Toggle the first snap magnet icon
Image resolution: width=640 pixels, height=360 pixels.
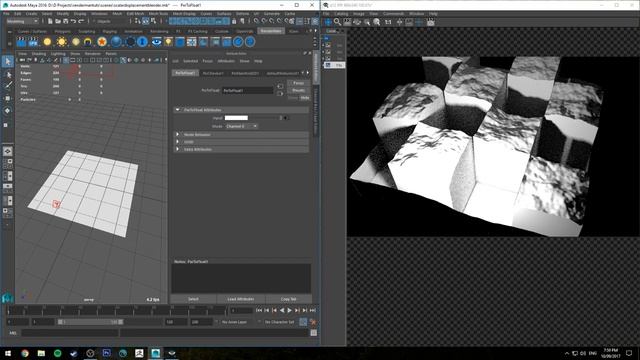(256, 21)
